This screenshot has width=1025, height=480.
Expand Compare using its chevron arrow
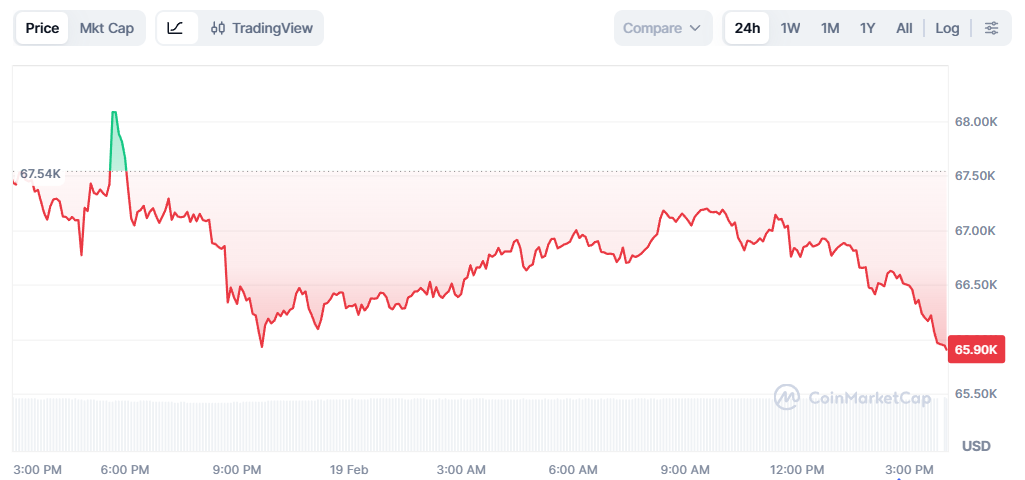695,28
